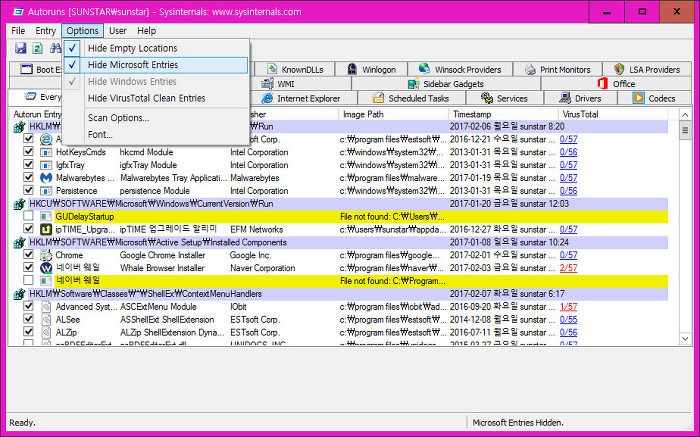Click the Naver Whale browser entry icon

[46, 268]
